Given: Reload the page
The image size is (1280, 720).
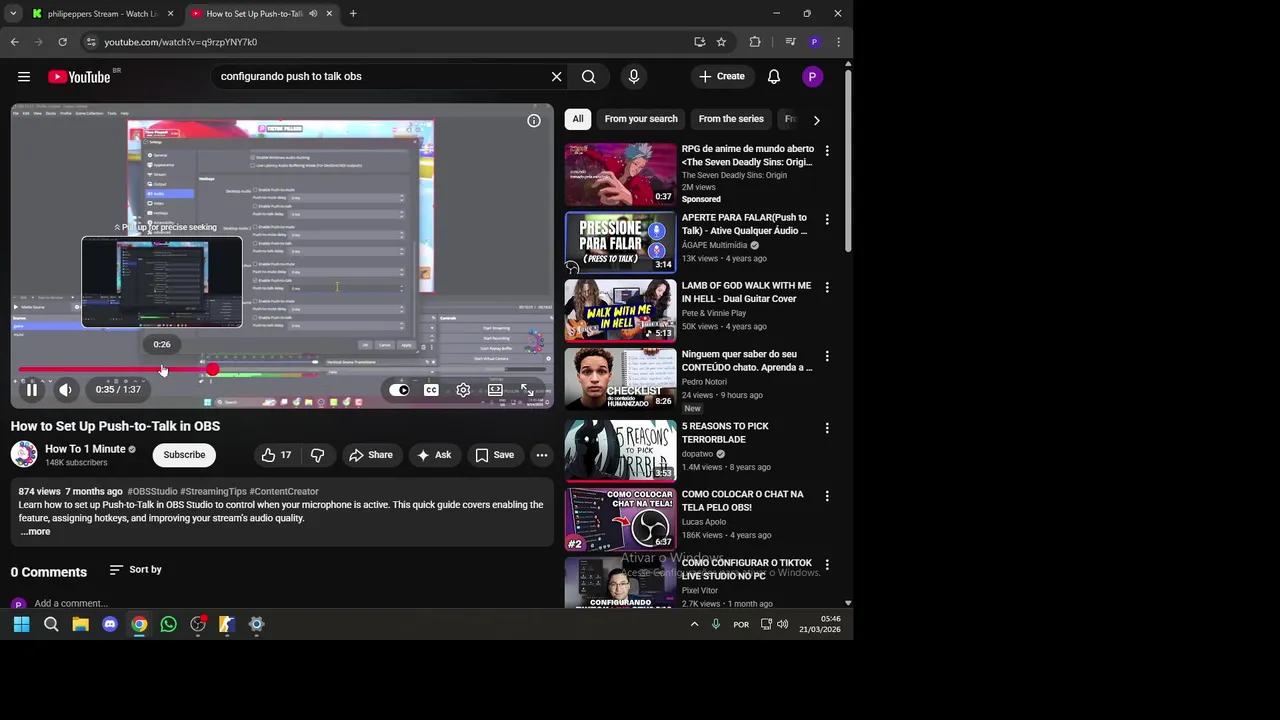Looking at the screenshot, I should 63,42.
